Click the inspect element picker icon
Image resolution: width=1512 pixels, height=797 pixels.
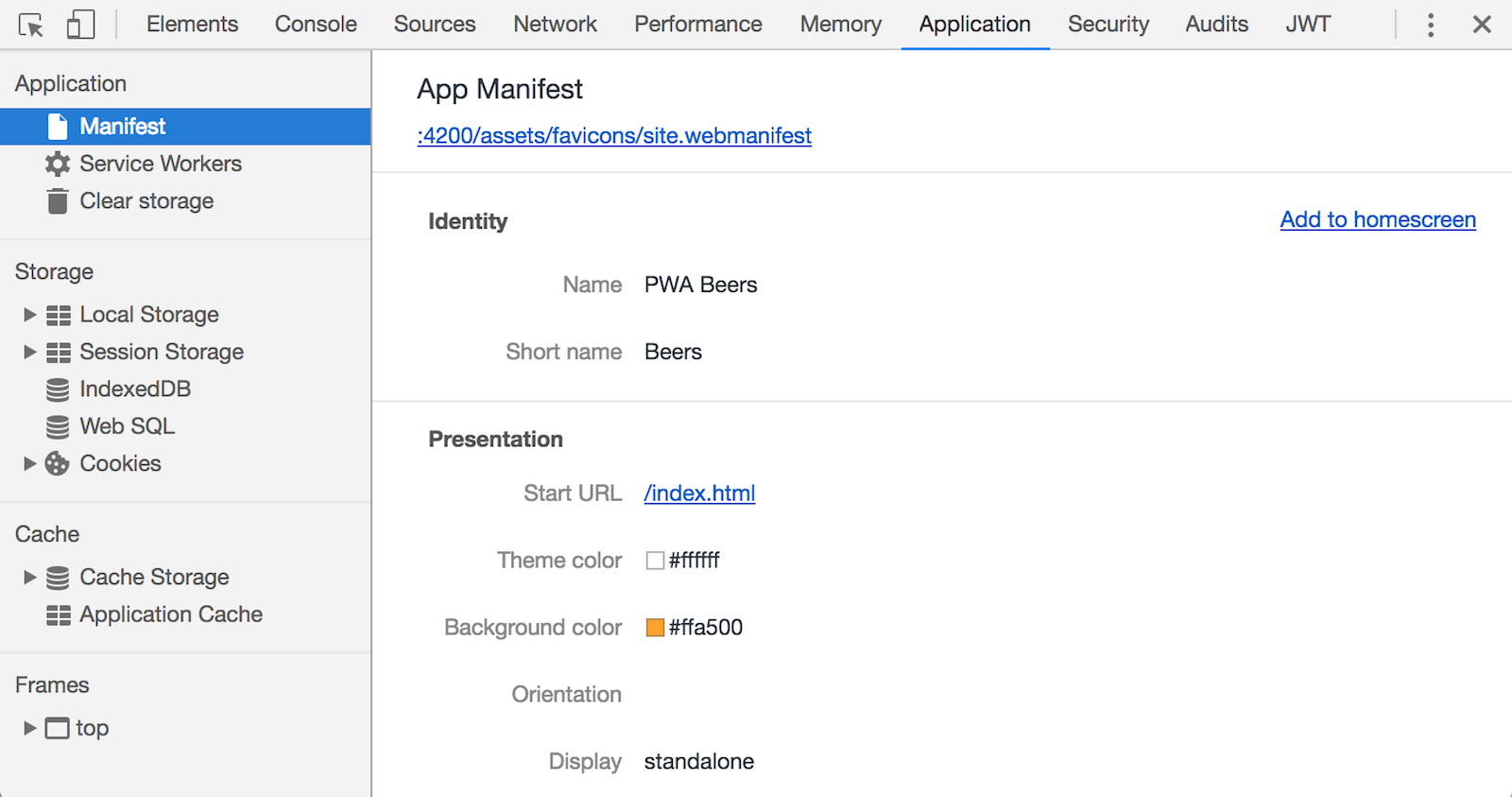(x=30, y=25)
